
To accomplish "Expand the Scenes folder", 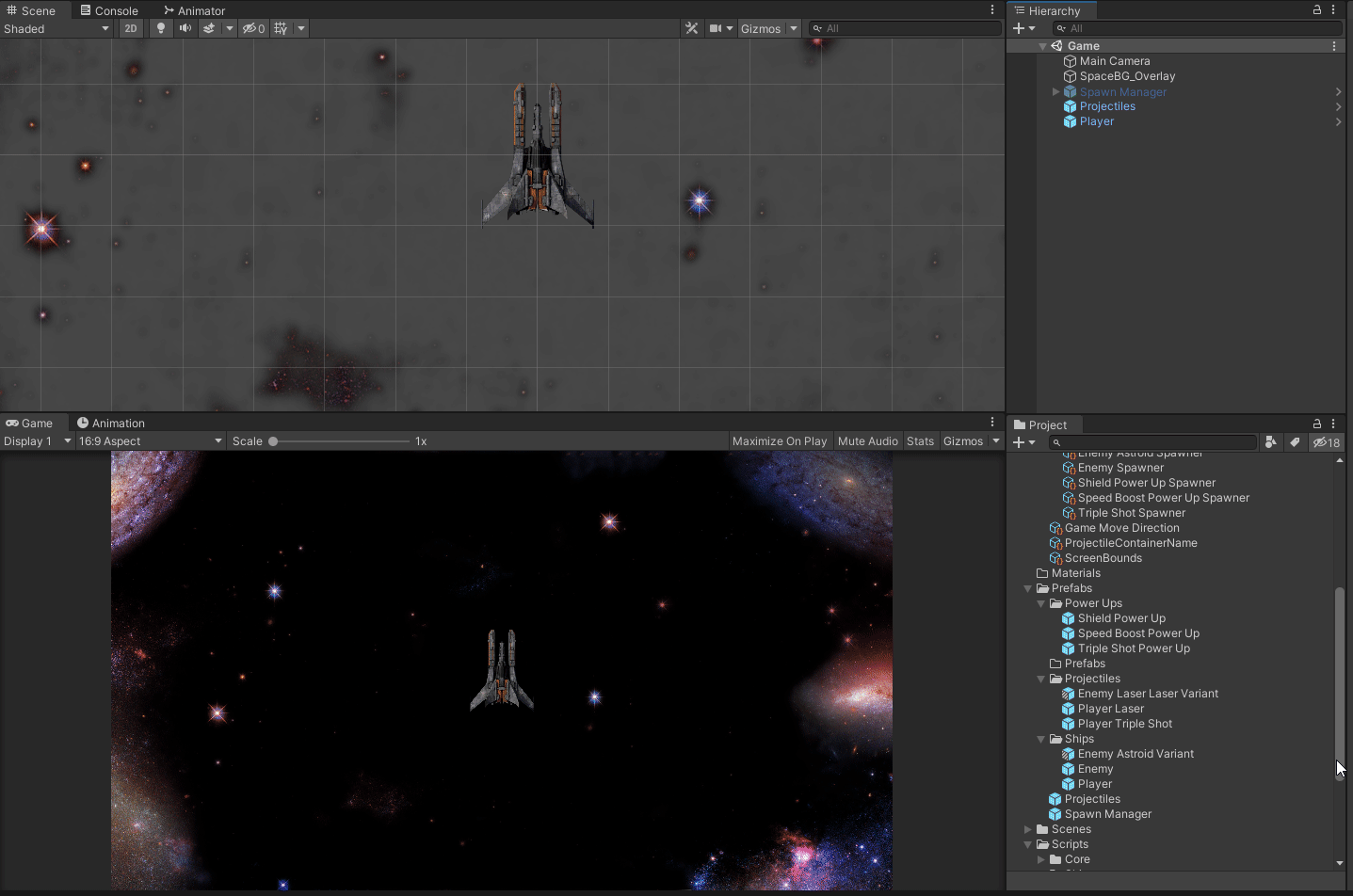I will point(1027,829).
